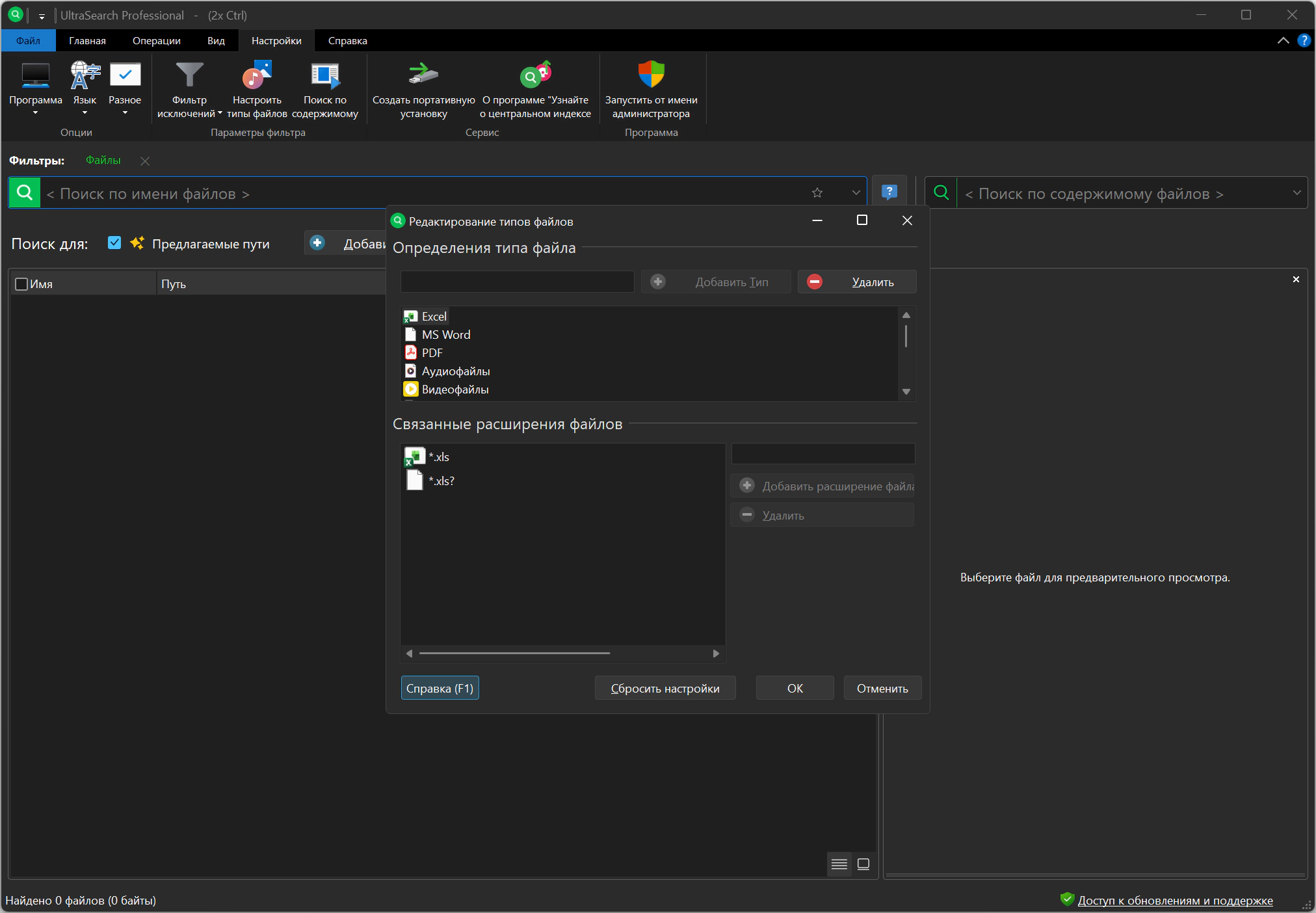Switch to the details list view icon
This screenshot has width=1316, height=913.
point(839,864)
